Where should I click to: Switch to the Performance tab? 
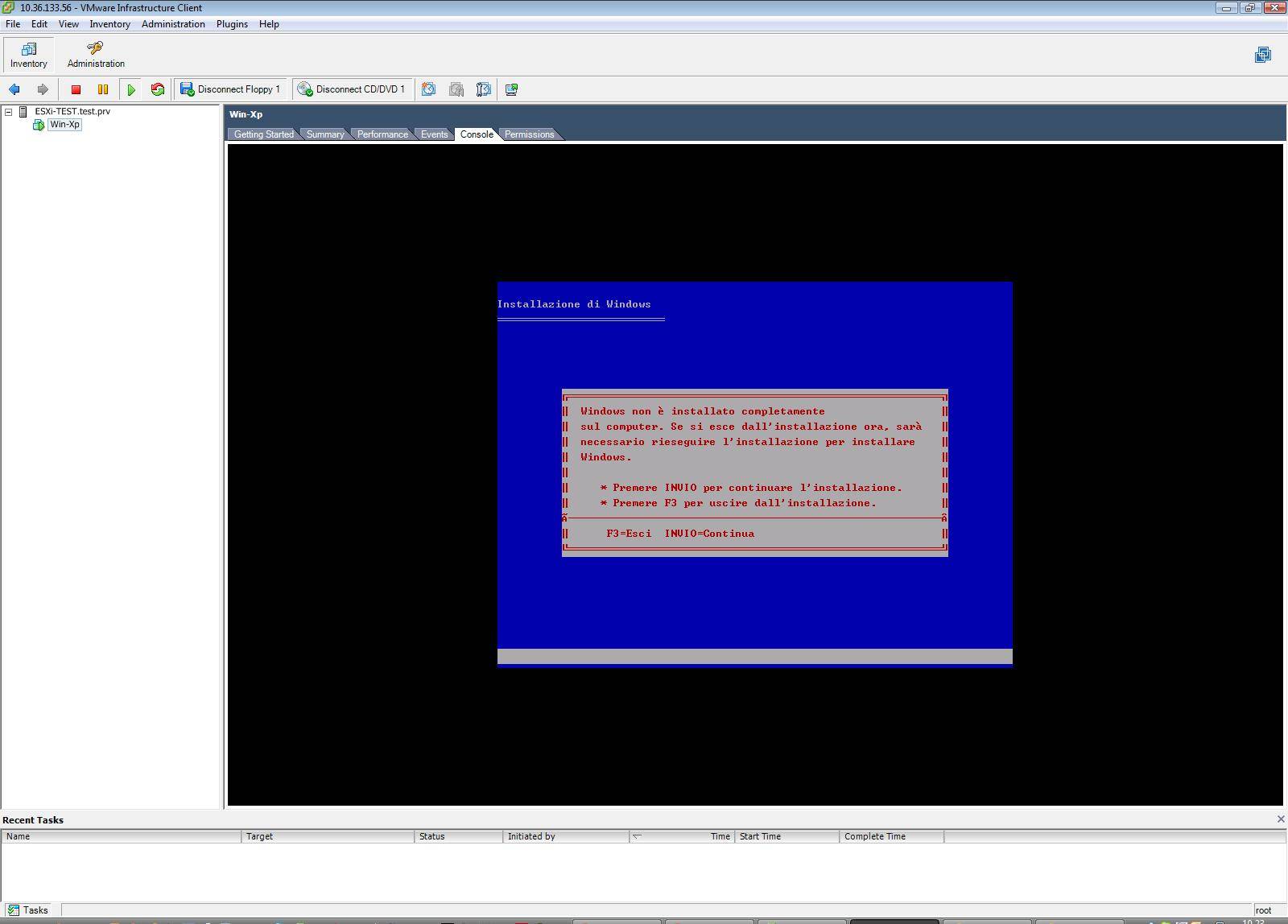tap(382, 134)
